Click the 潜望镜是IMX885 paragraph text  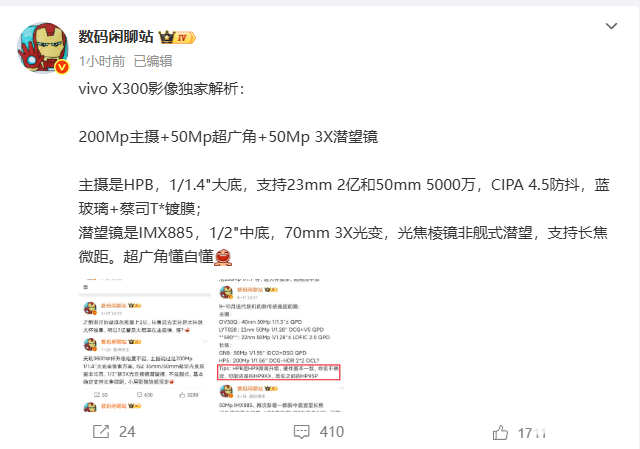pyautogui.click(x=343, y=245)
